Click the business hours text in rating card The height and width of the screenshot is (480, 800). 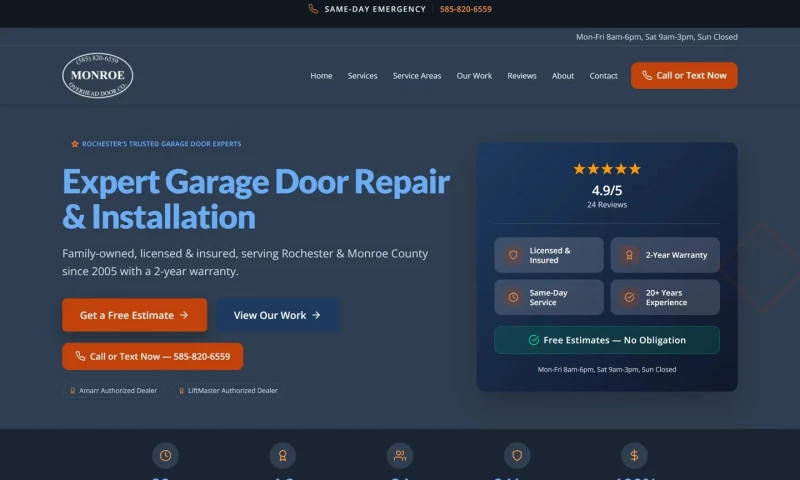(607, 369)
